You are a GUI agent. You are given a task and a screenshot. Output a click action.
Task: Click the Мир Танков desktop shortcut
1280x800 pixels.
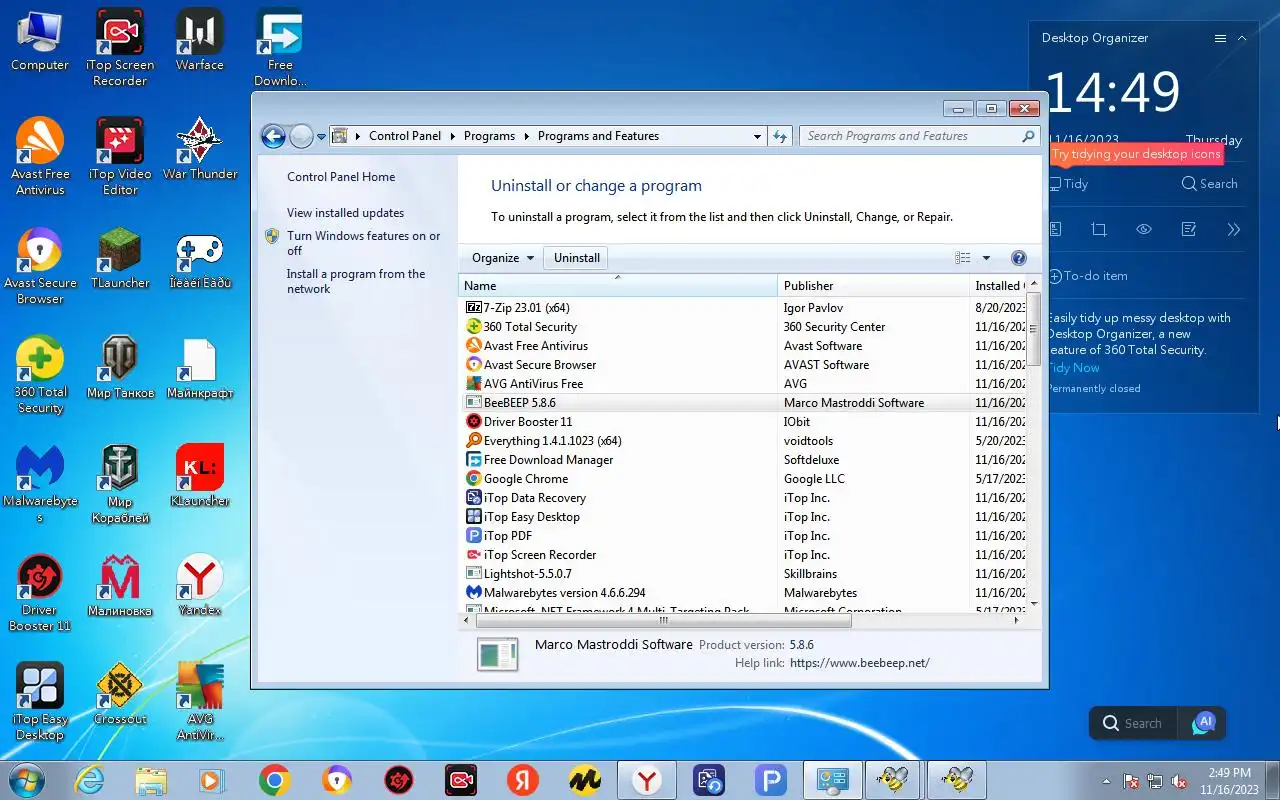[120, 368]
